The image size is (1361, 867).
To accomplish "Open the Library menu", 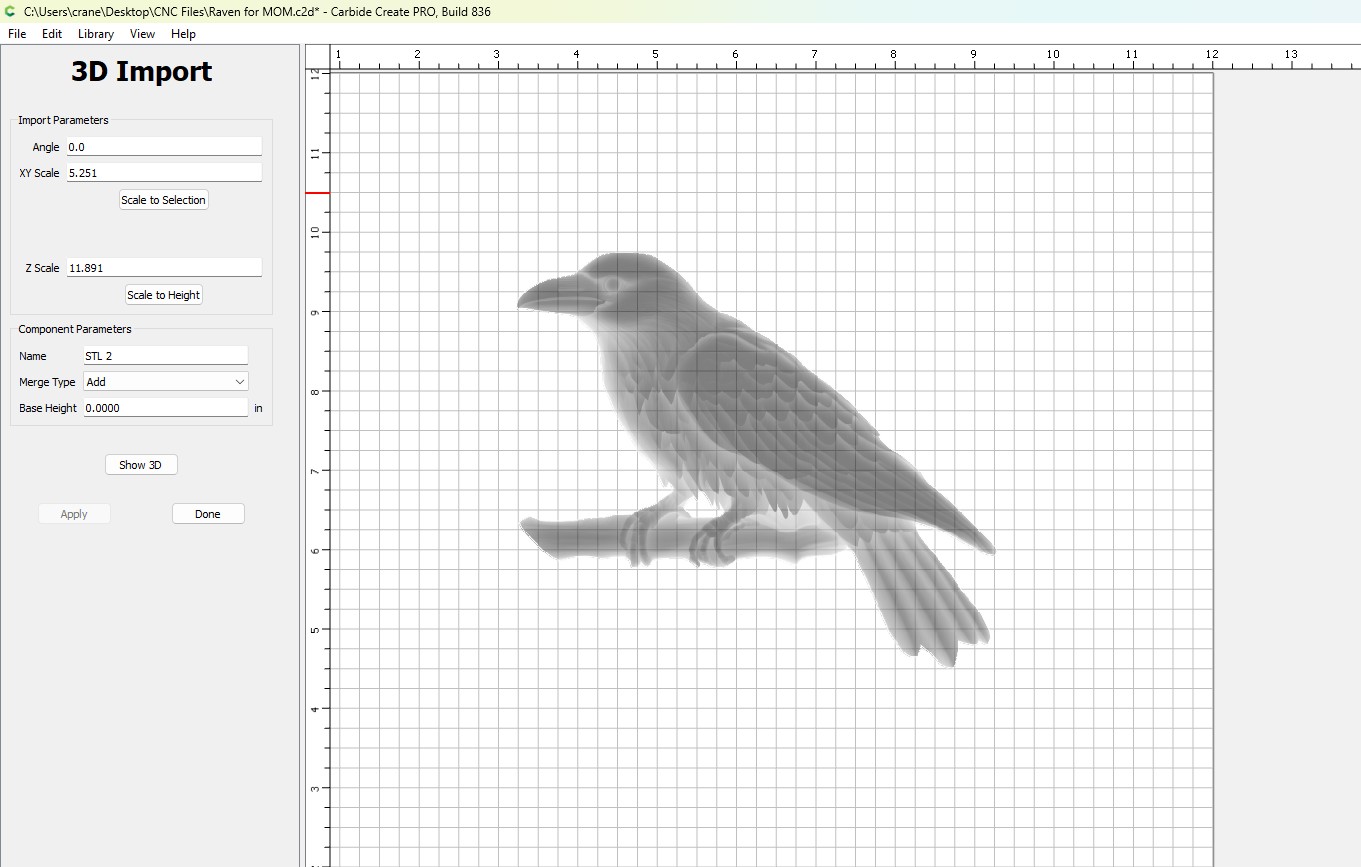I will pos(96,34).
